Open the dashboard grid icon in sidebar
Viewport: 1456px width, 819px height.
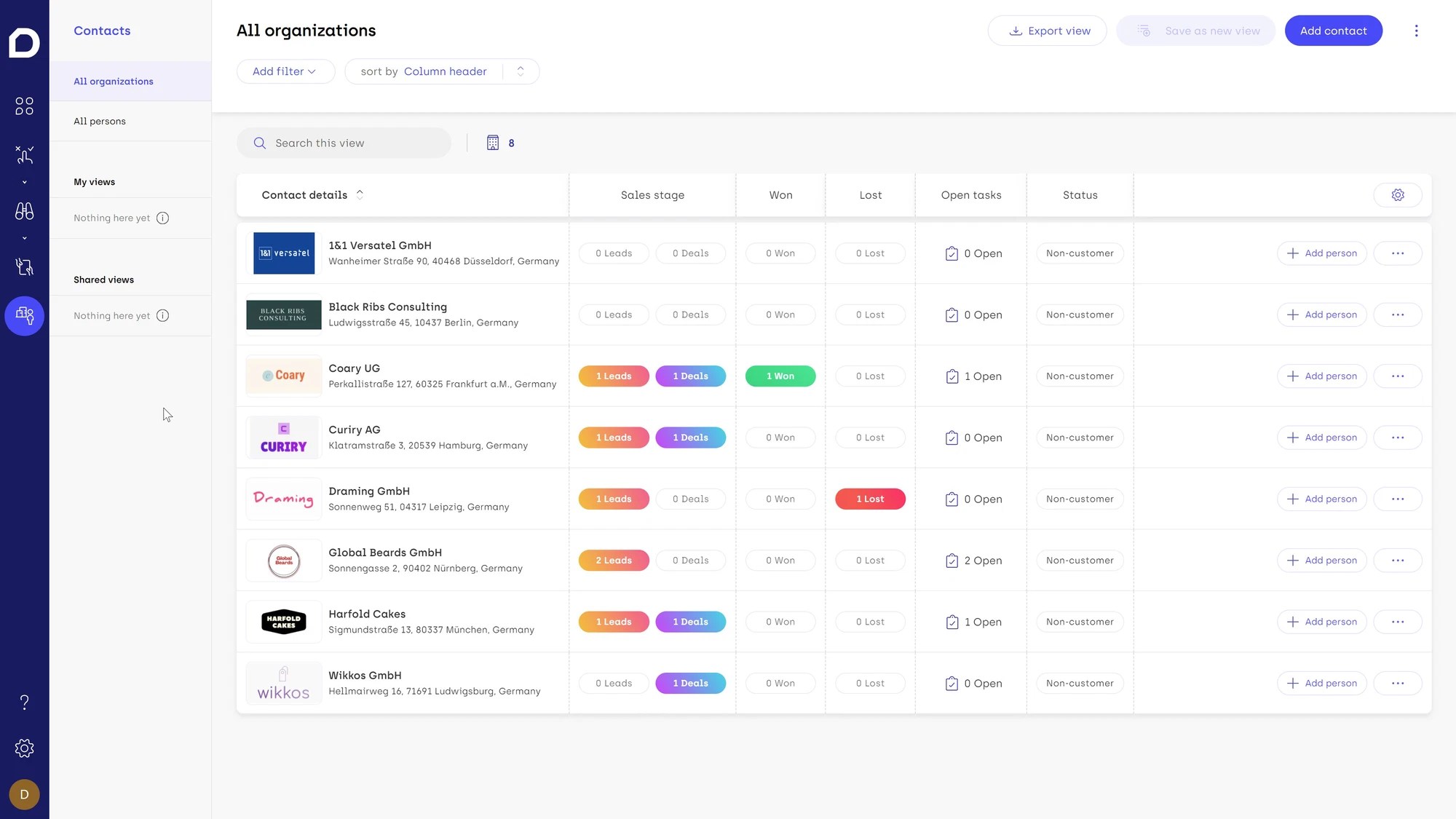pyautogui.click(x=24, y=106)
